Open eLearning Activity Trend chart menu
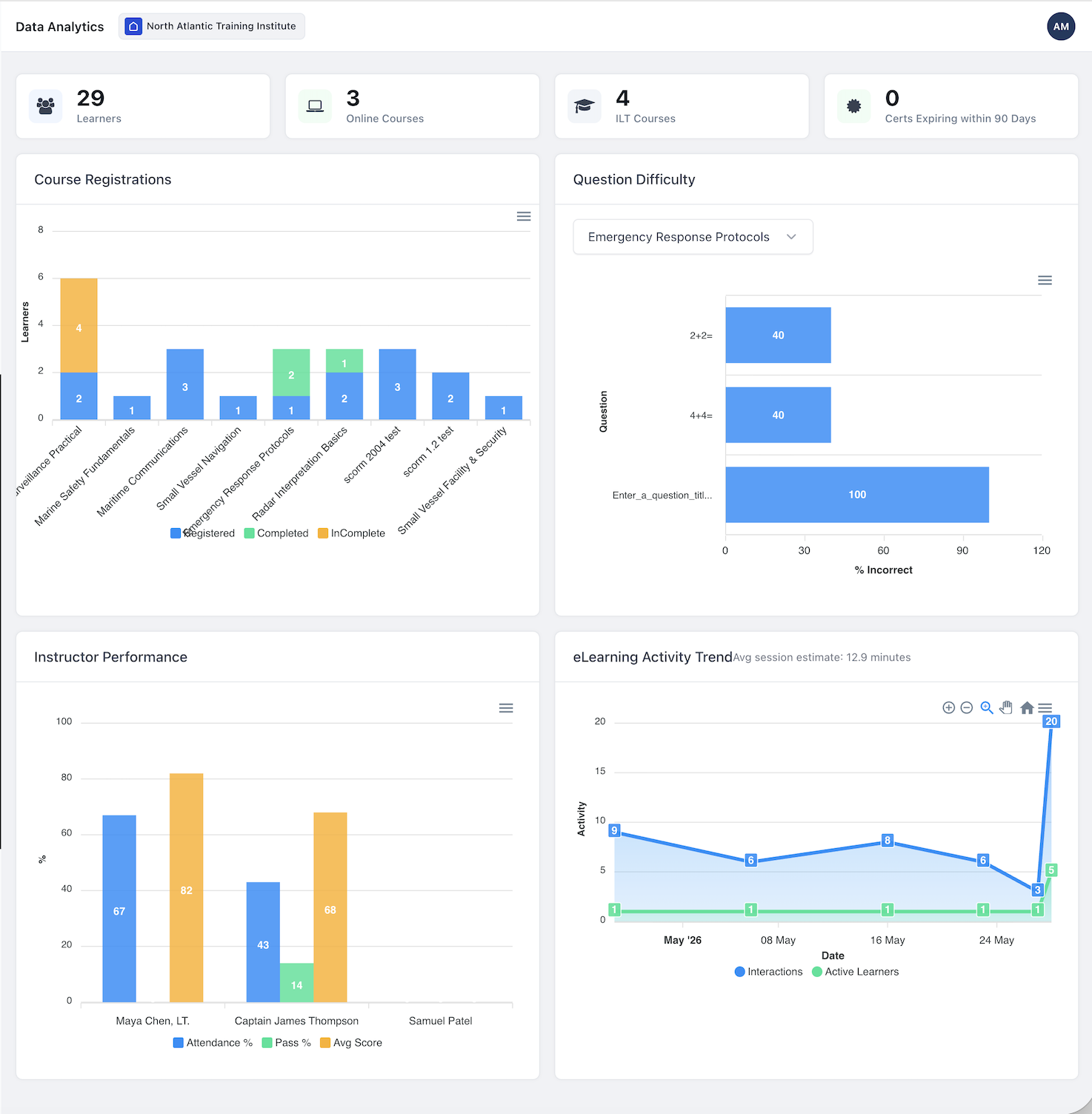The width and height of the screenshot is (1092, 1114). (1045, 708)
